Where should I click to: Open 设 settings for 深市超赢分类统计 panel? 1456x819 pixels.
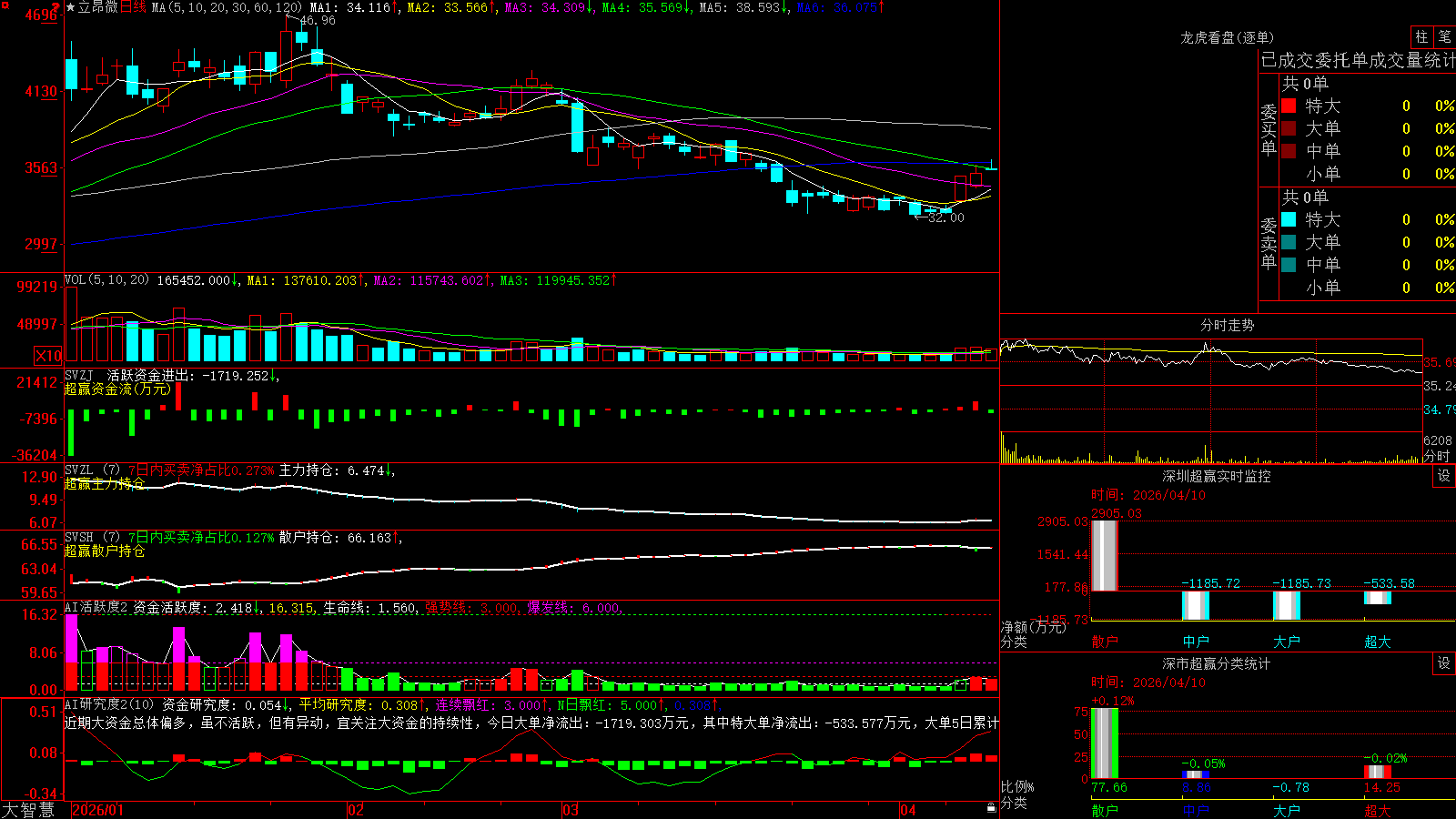pos(1444,663)
